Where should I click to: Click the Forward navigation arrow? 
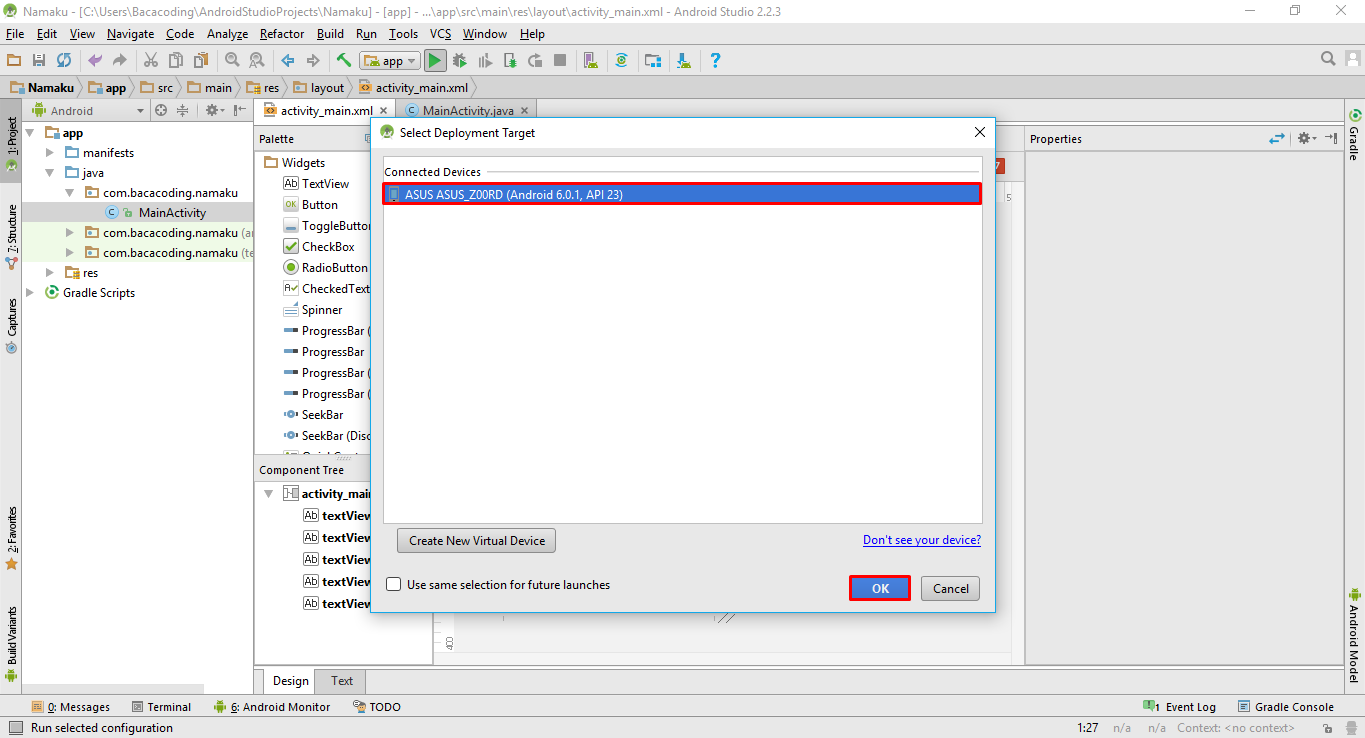coord(312,60)
